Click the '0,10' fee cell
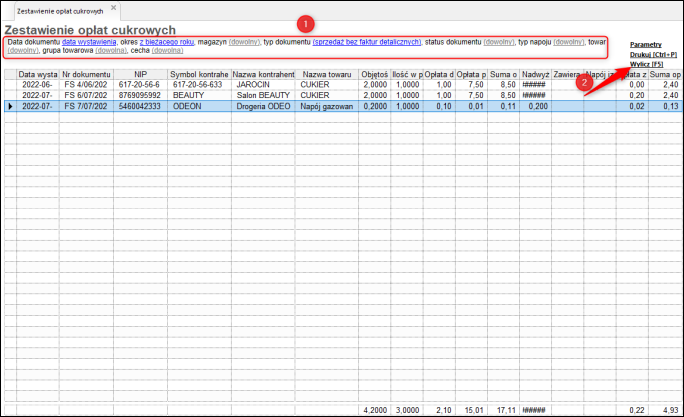Image resolution: width=684 pixels, height=417 pixels. 439,106
